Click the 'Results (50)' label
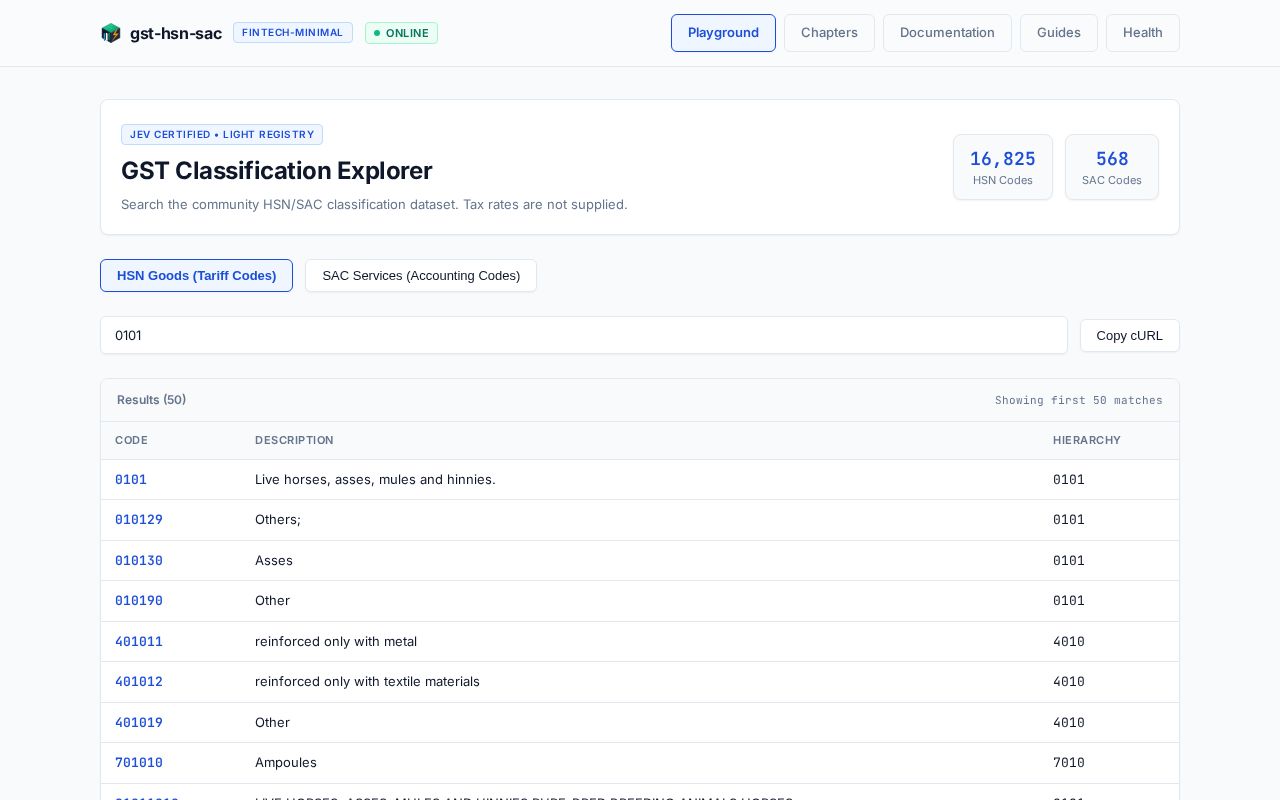The image size is (1280, 800). [151, 400]
